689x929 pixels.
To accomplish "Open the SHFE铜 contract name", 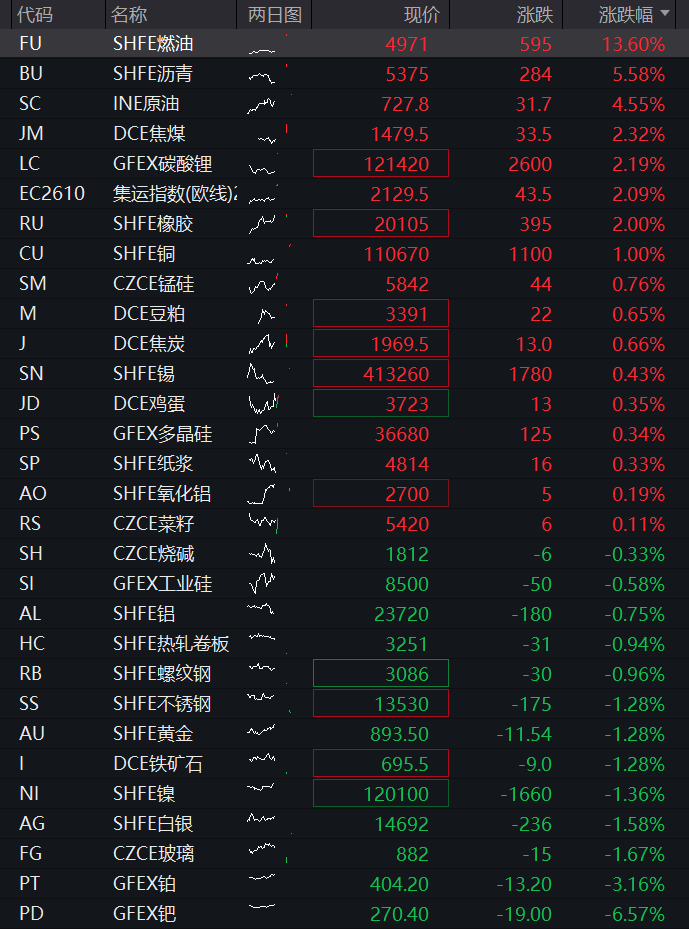I will [144, 254].
